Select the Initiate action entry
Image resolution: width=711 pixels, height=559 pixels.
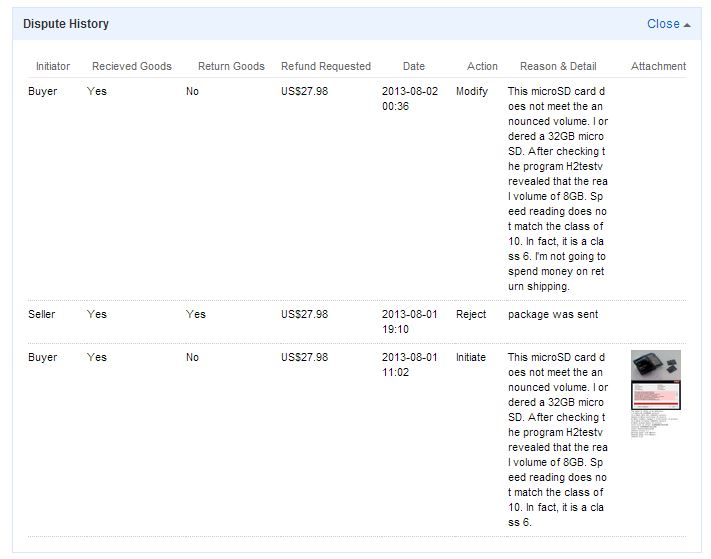coord(471,357)
